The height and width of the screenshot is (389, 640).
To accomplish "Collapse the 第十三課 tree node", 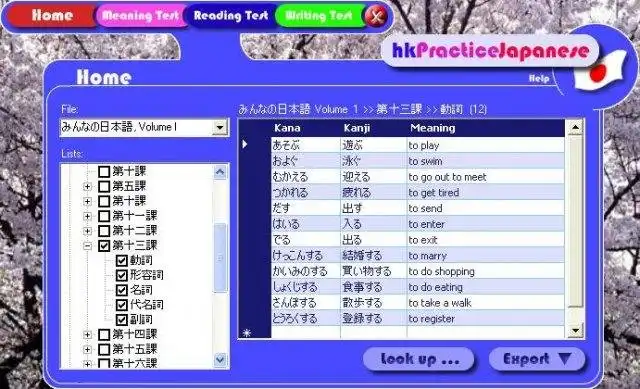I will (87, 246).
